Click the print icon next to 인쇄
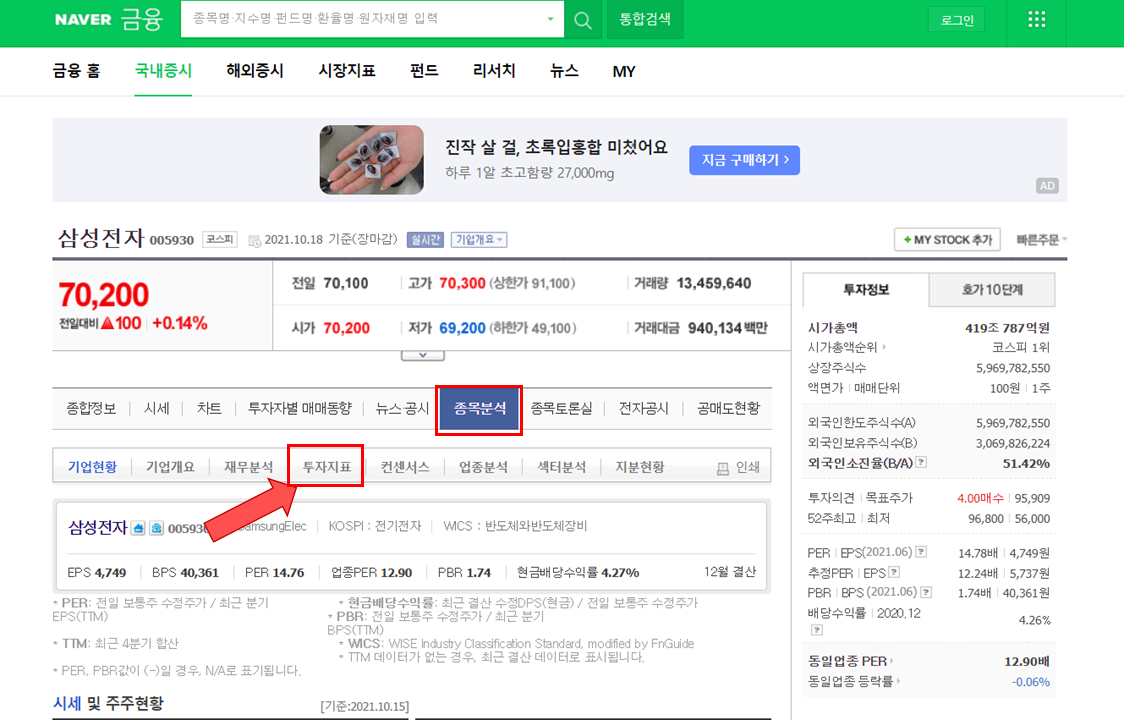Viewport: 1124px width, 720px height. pyautogui.click(x=723, y=468)
